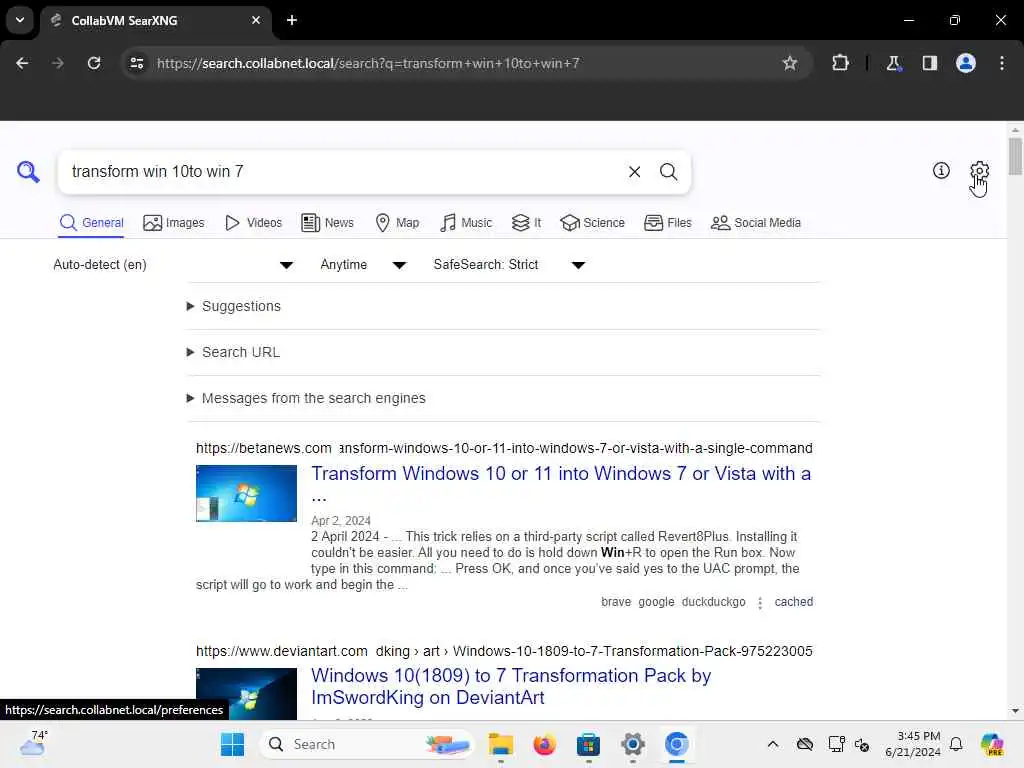Click the SearXNG logo magnifier
This screenshot has width=1024, height=768.
coord(27,172)
